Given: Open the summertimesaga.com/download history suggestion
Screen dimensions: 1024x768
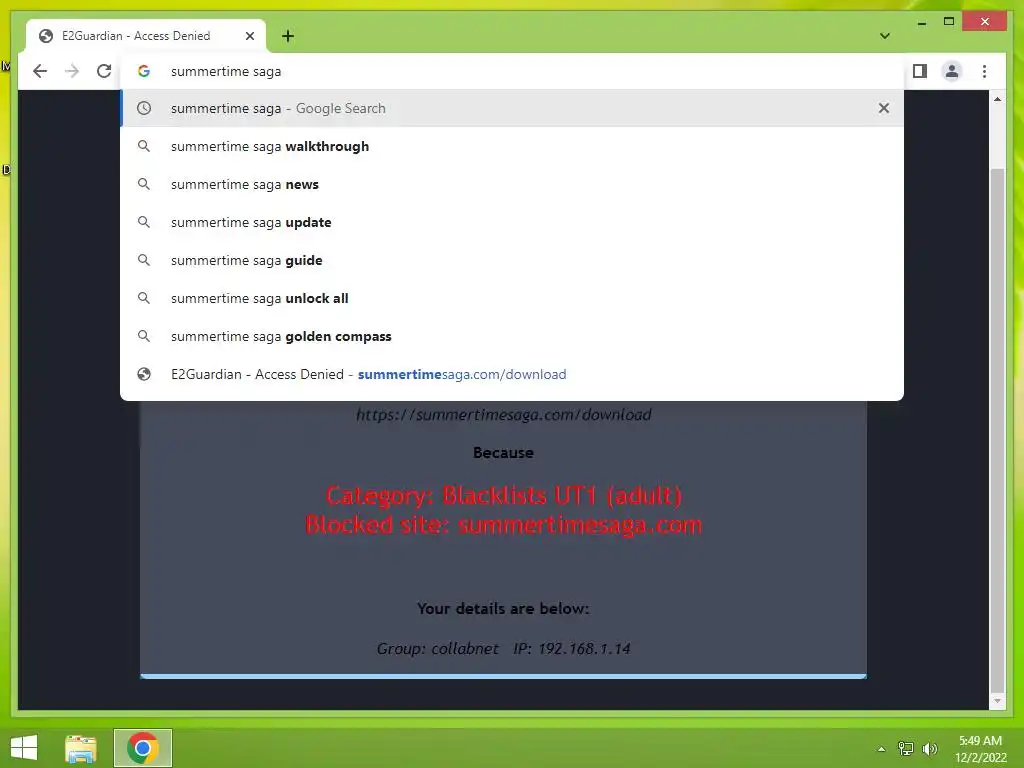Looking at the screenshot, I should [x=512, y=374].
